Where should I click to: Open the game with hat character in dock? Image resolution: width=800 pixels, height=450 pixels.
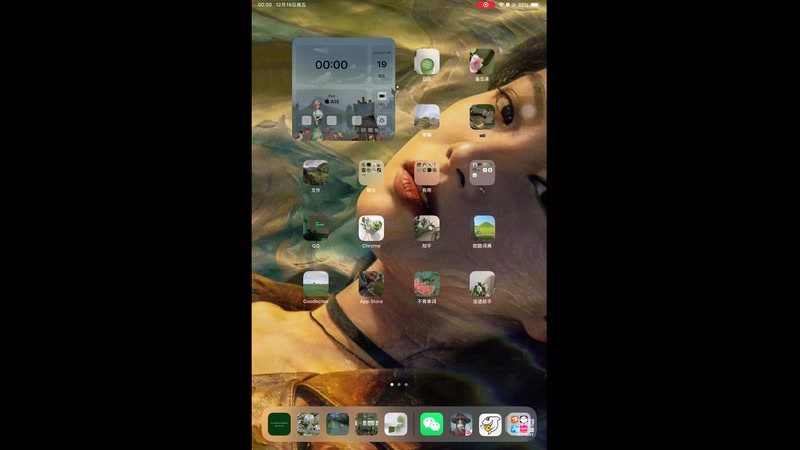[461, 424]
